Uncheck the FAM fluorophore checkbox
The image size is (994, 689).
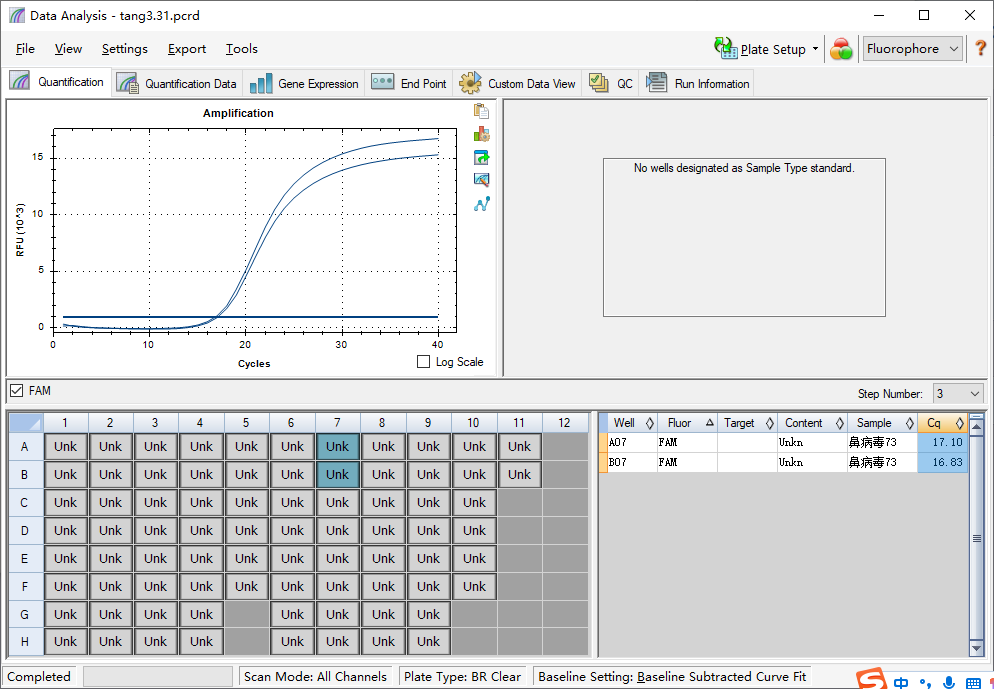(17, 390)
